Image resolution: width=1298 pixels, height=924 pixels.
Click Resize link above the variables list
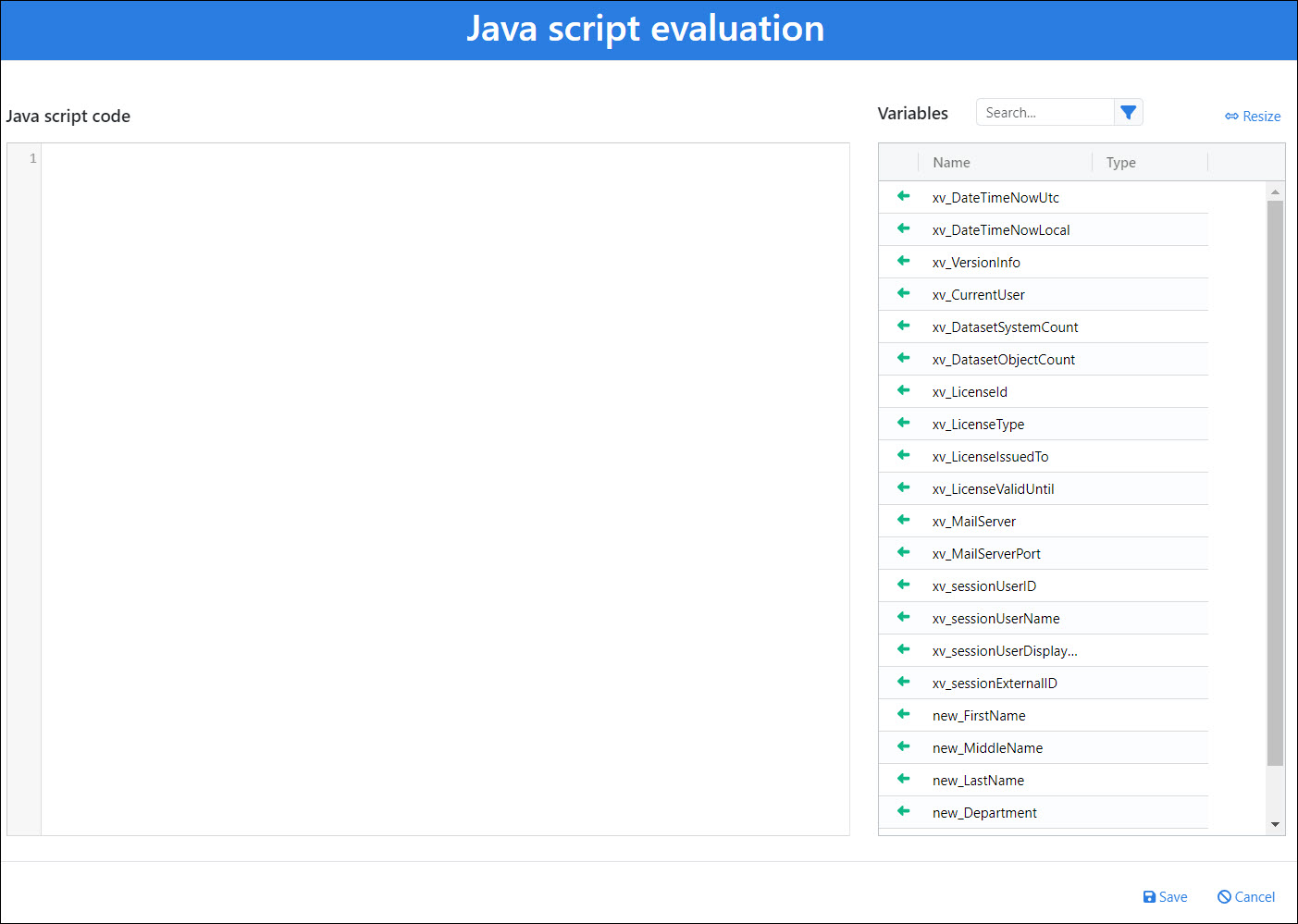(x=1253, y=117)
